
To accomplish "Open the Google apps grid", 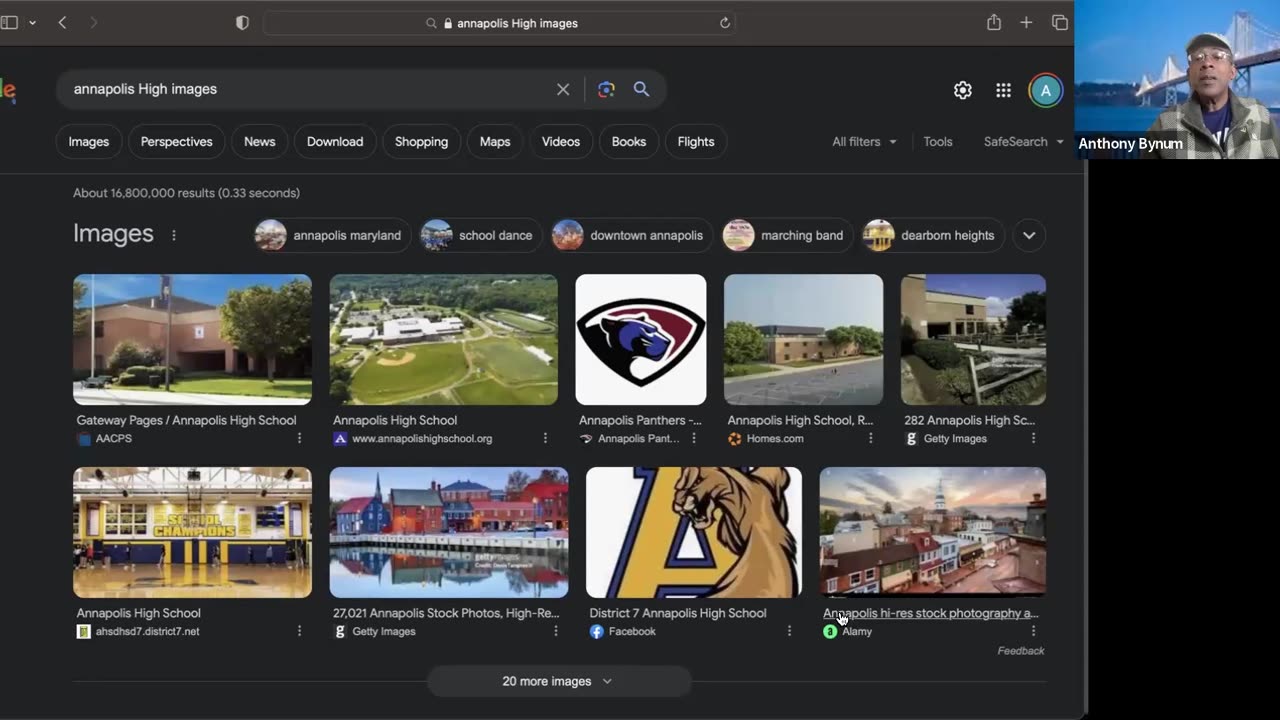I will [1003, 91].
